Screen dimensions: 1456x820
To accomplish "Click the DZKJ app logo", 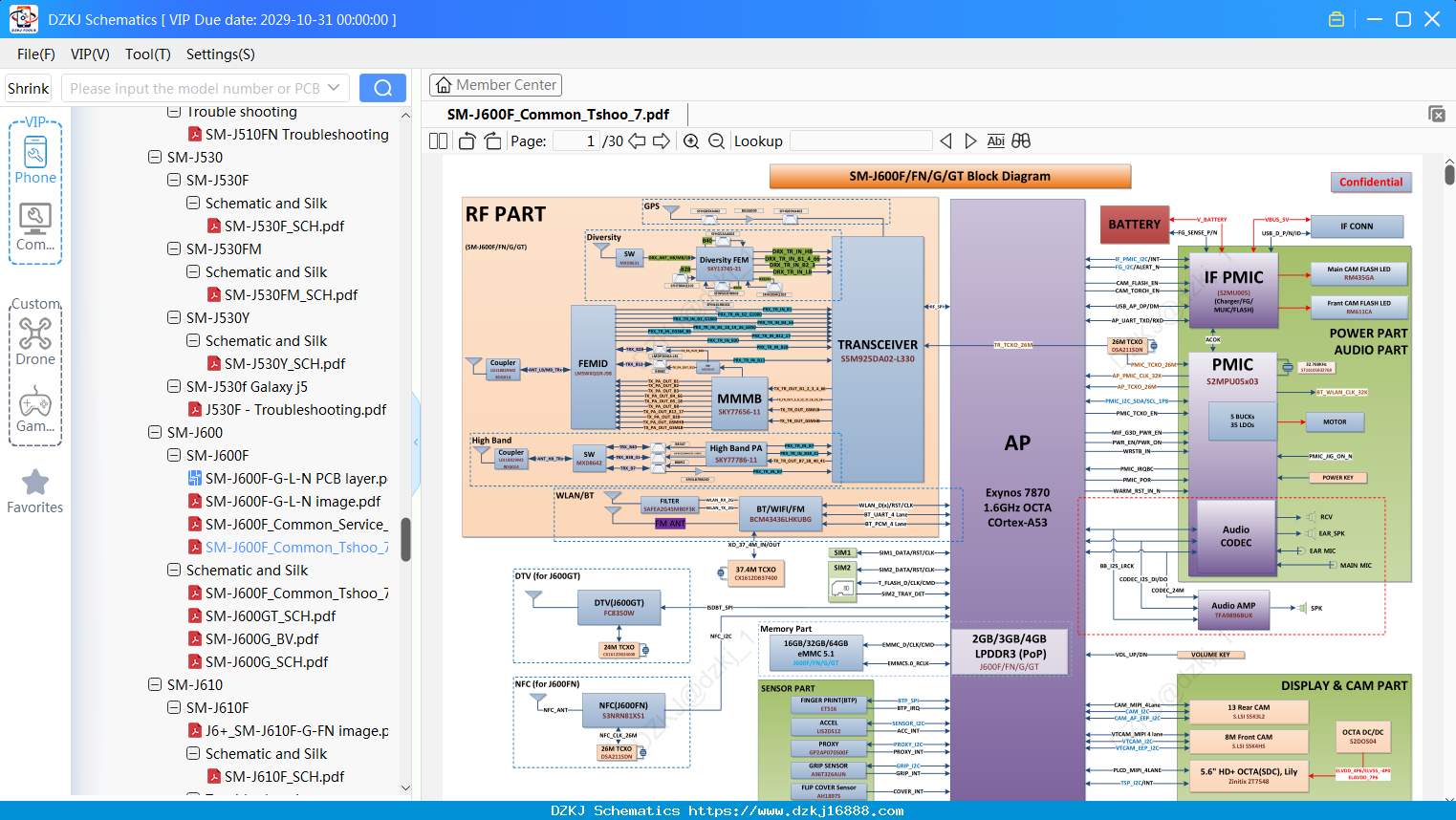I will pyautogui.click(x=23, y=19).
